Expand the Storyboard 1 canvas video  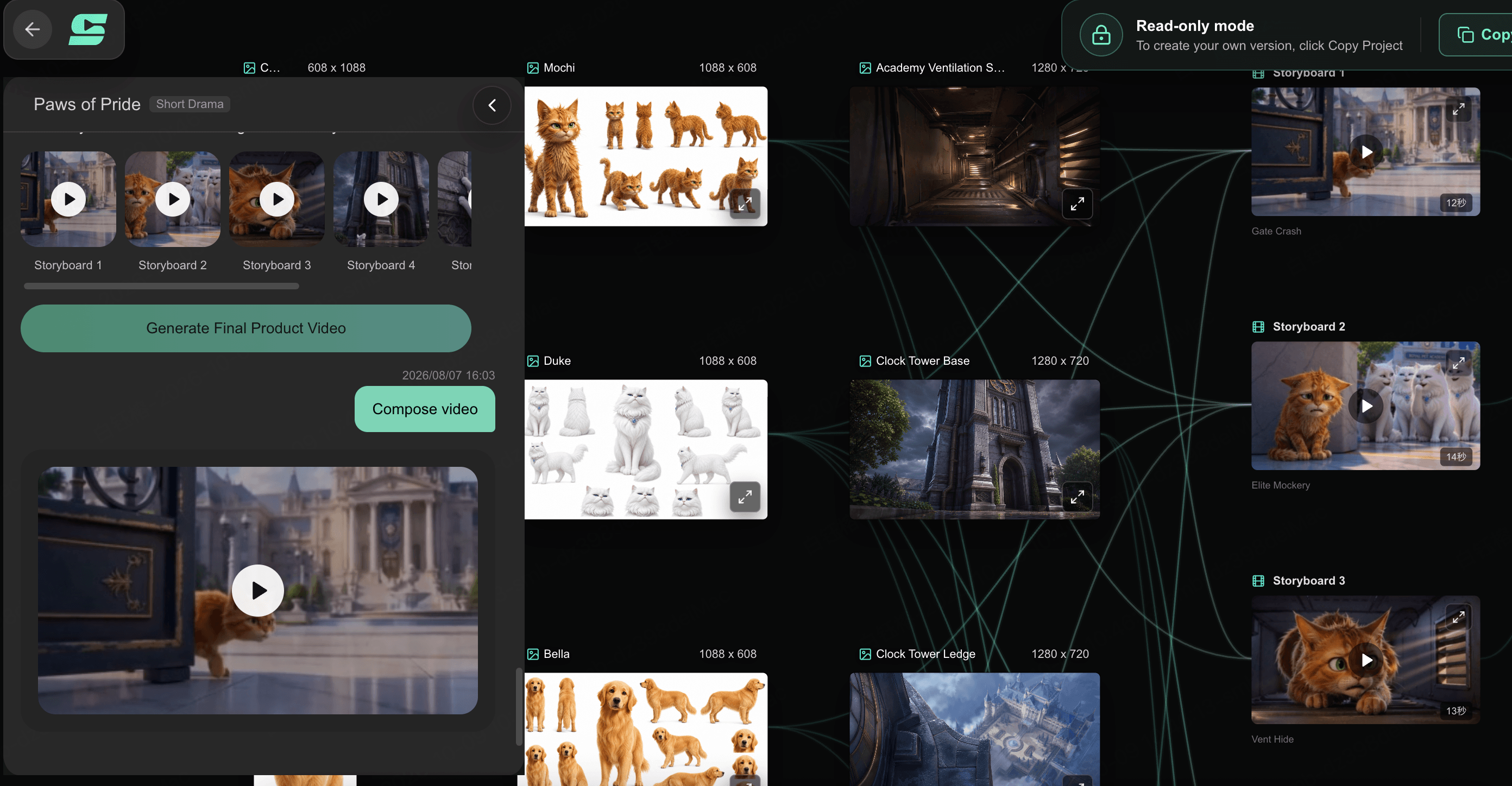tap(1459, 109)
